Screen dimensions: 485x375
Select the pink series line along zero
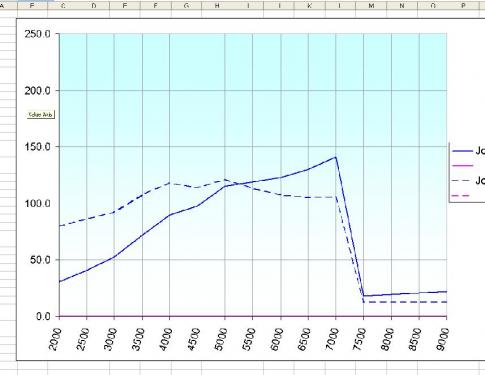[253, 316]
